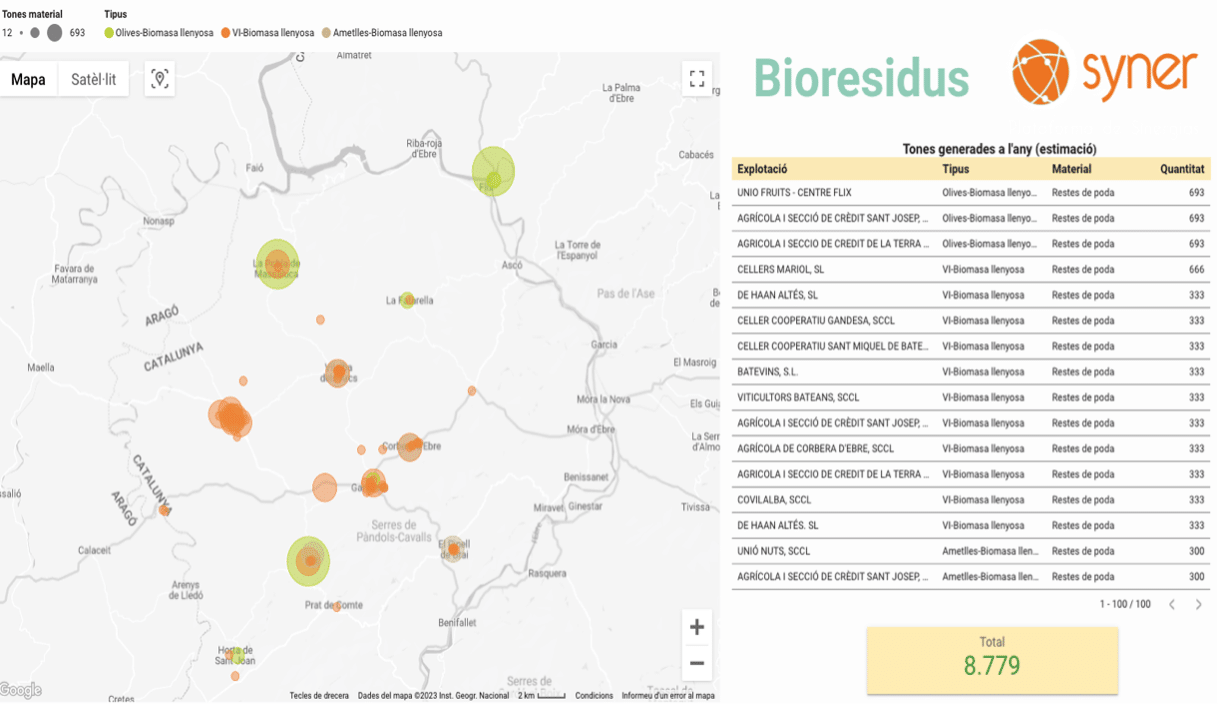The width and height of the screenshot is (1222, 708).
Task: Select row CELLER COOPERATIU GANDESA, SCCL
Action: (971, 320)
